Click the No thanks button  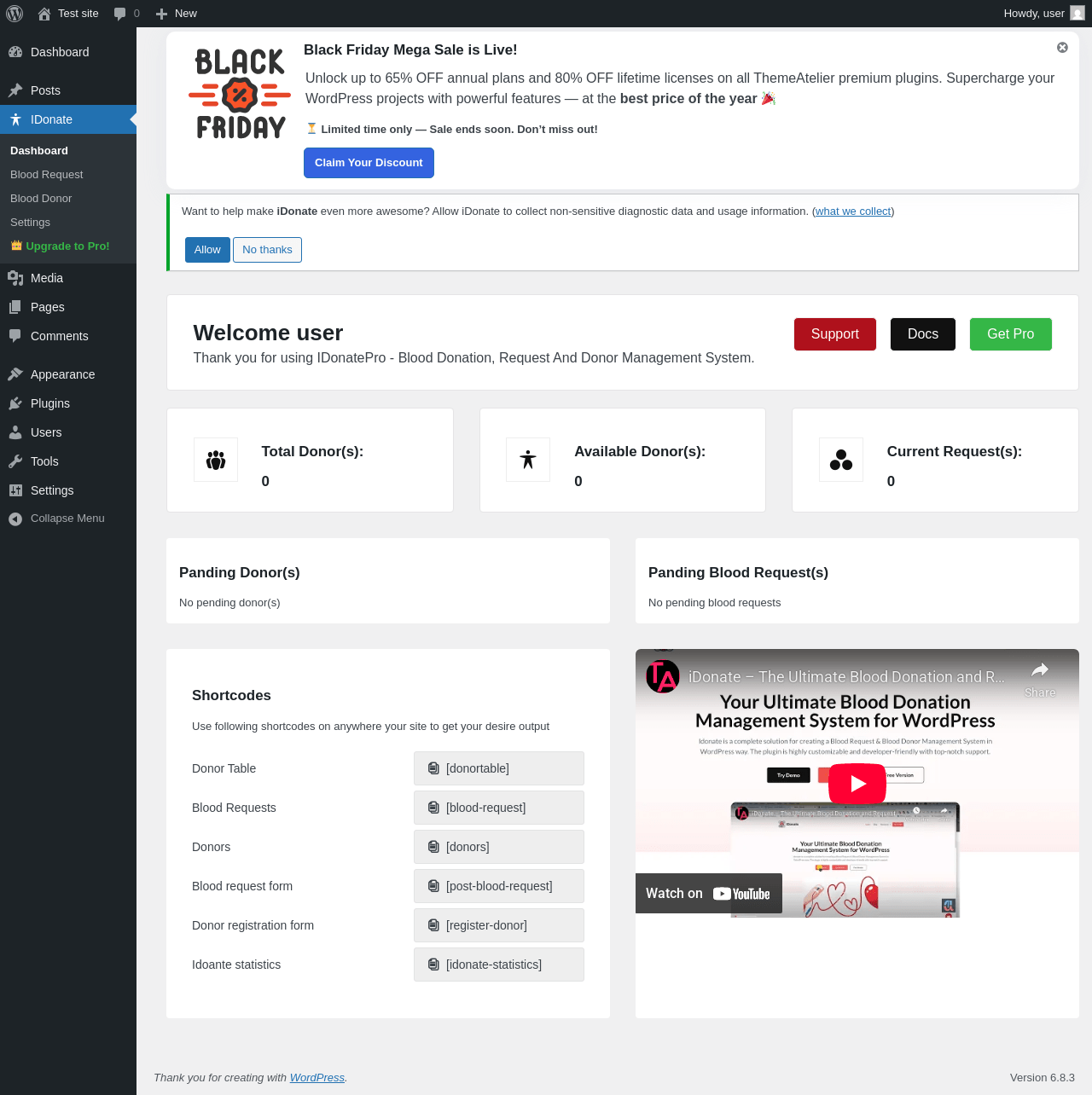coord(267,250)
